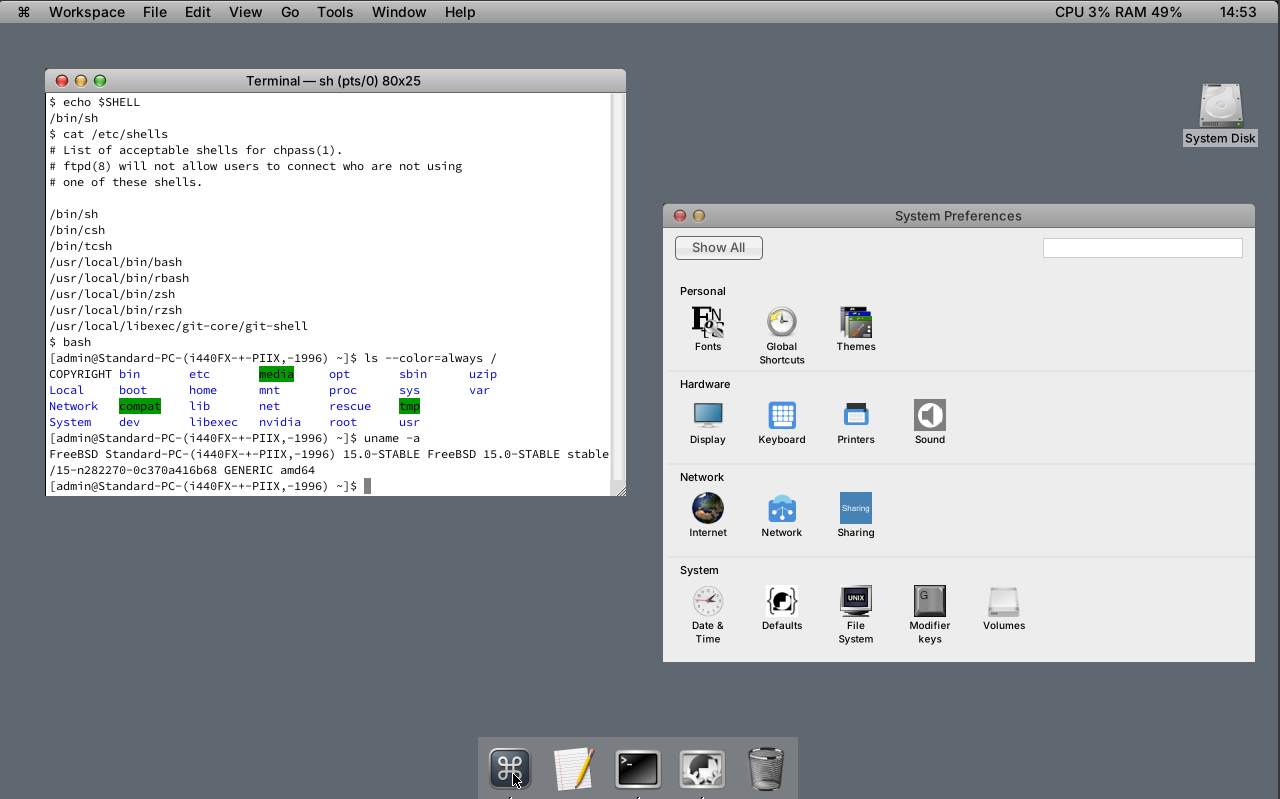
Task: Open the Fonts preference pane
Action: click(x=708, y=322)
